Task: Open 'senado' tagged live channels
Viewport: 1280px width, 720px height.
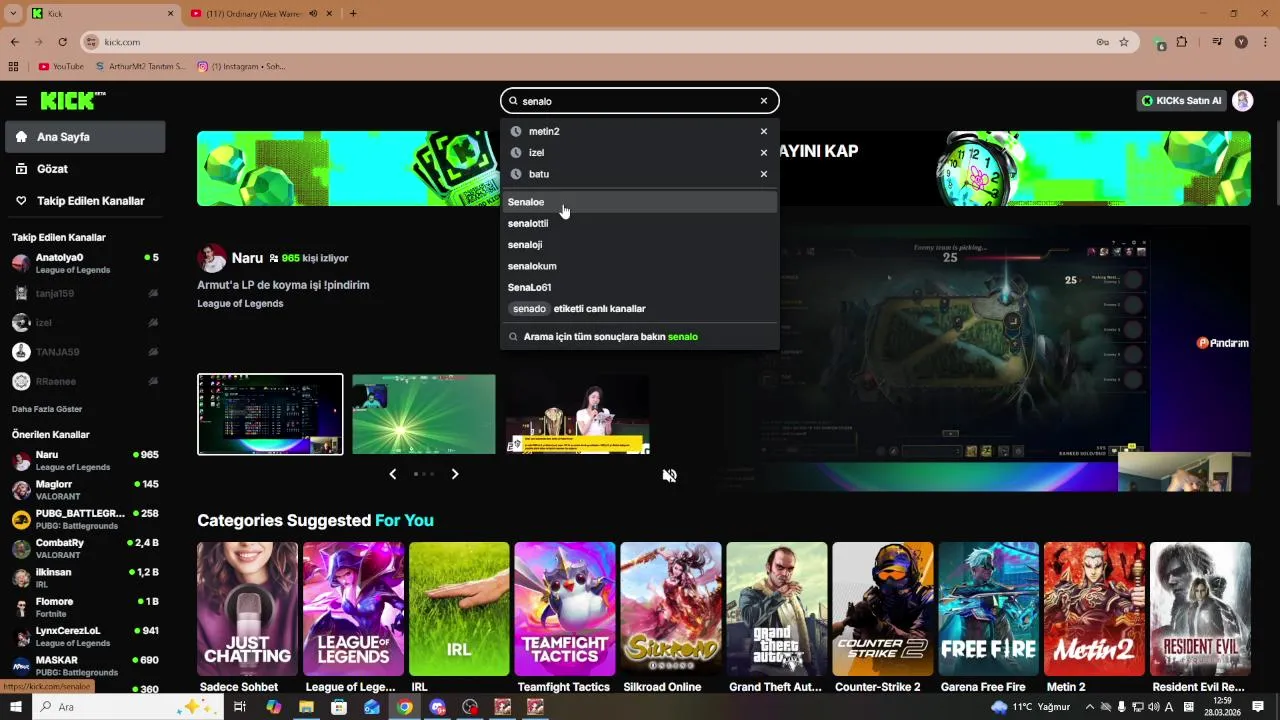Action: [x=640, y=309]
